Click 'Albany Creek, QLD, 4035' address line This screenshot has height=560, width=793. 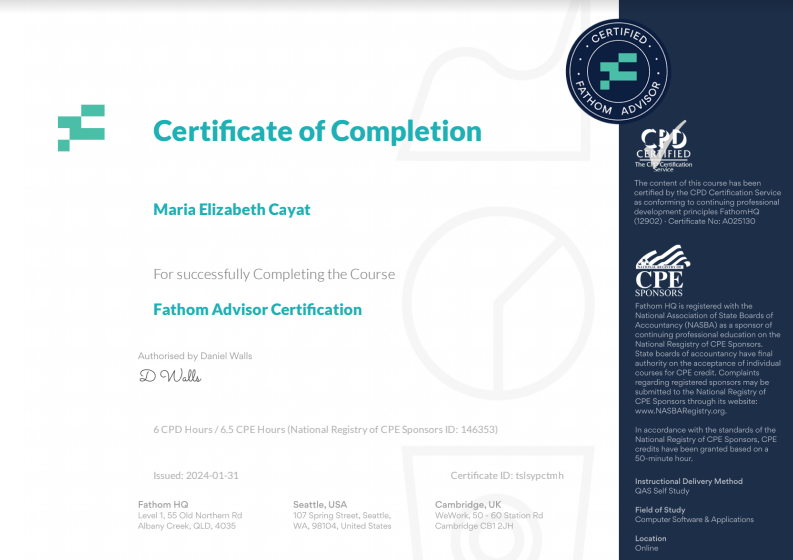point(187,526)
